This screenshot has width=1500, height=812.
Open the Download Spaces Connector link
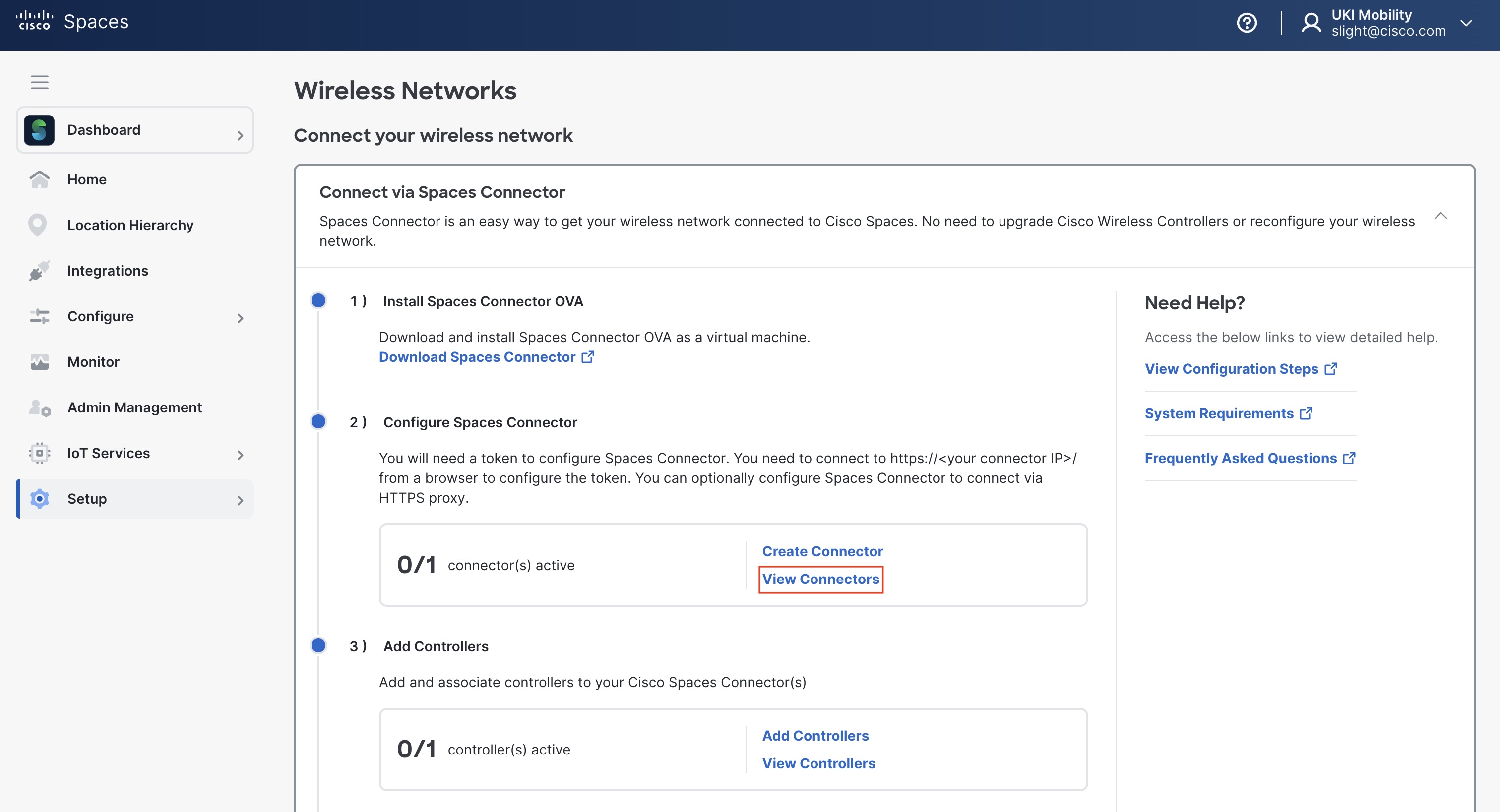tap(486, 357)
